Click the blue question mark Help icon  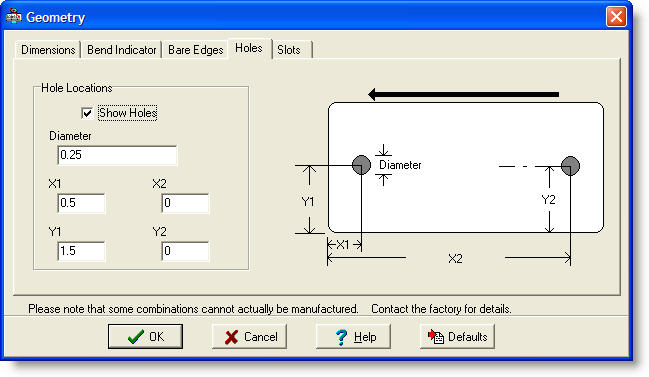click(341, 337)
